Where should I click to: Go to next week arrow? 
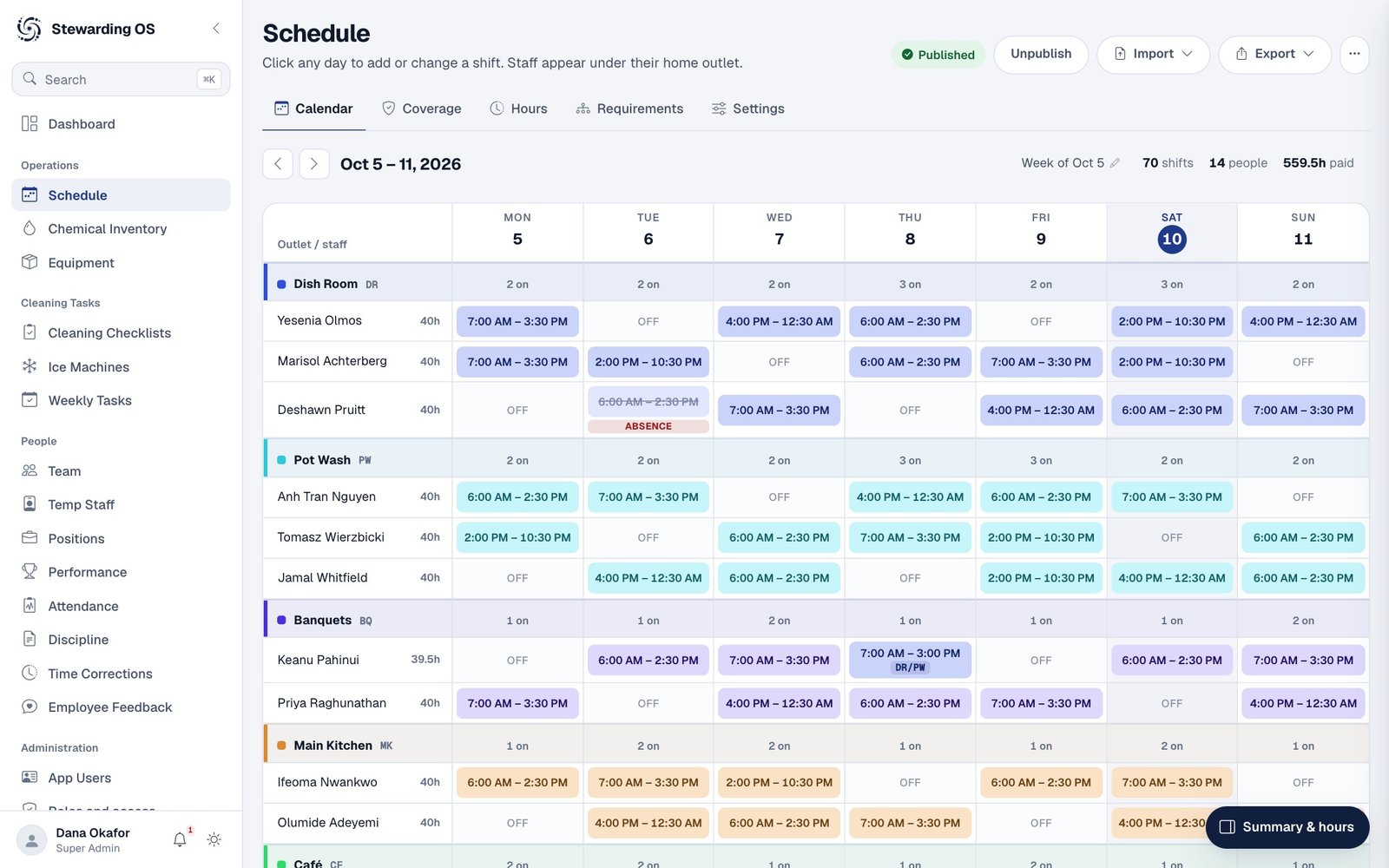pyautogui.click(x=314, y=164)
